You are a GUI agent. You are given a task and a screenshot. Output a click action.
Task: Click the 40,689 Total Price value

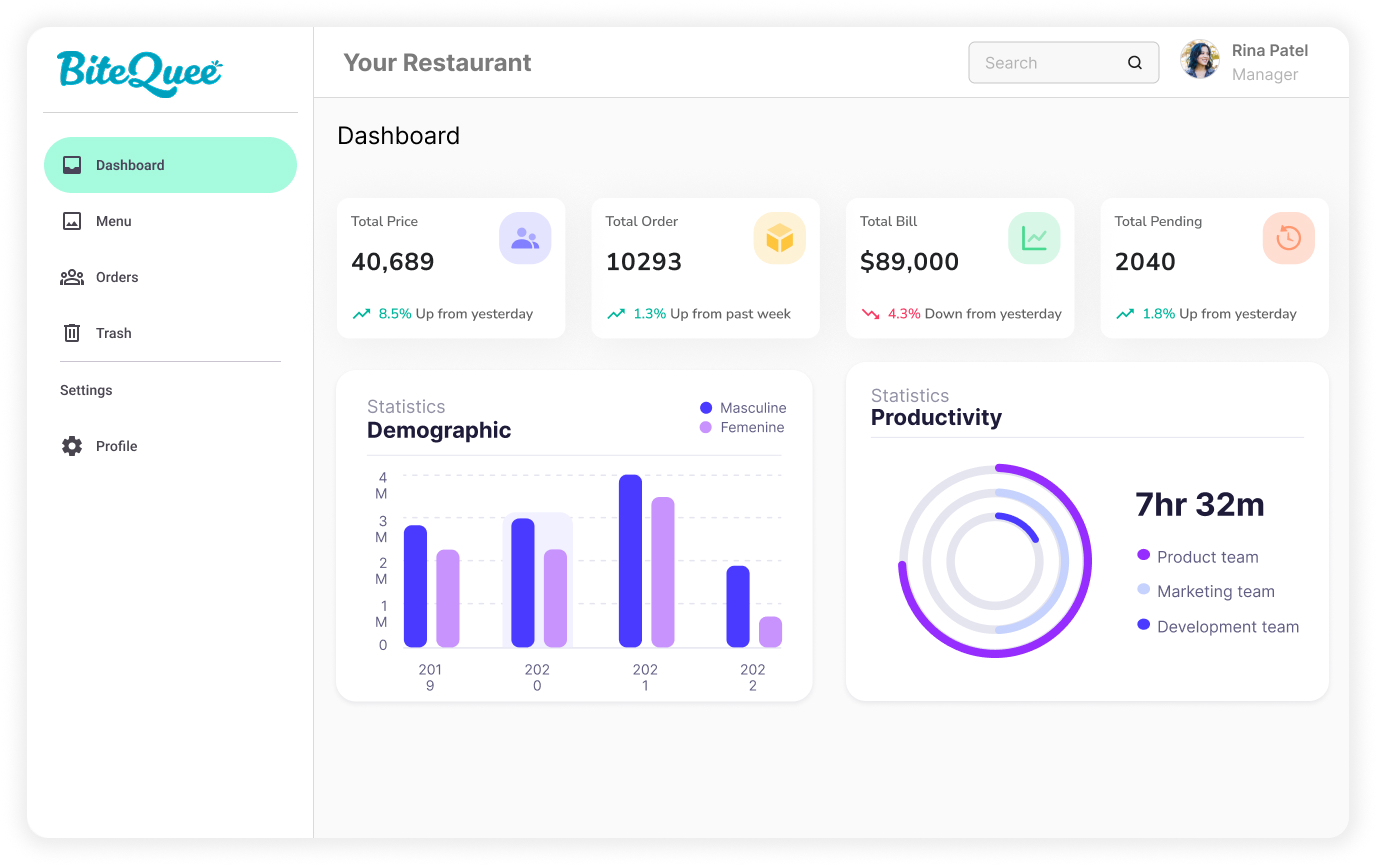[x=393, y=262]
